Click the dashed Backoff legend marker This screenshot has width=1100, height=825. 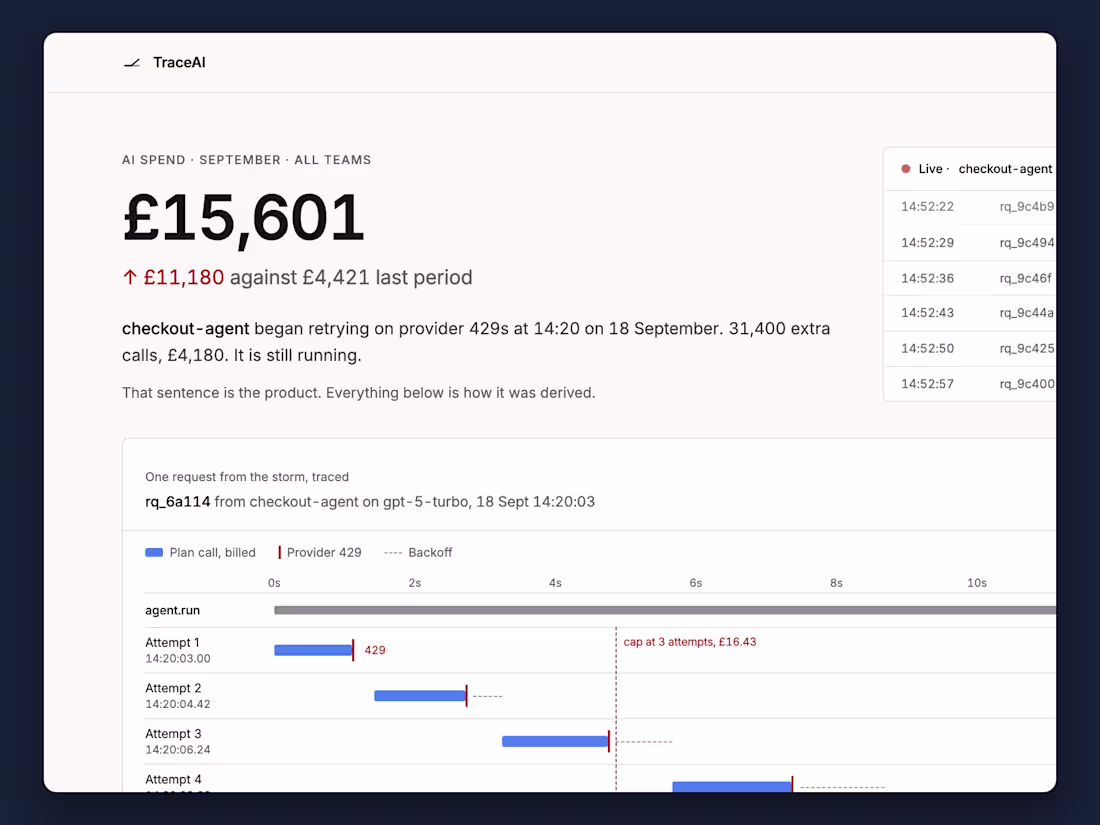[393, 553]
